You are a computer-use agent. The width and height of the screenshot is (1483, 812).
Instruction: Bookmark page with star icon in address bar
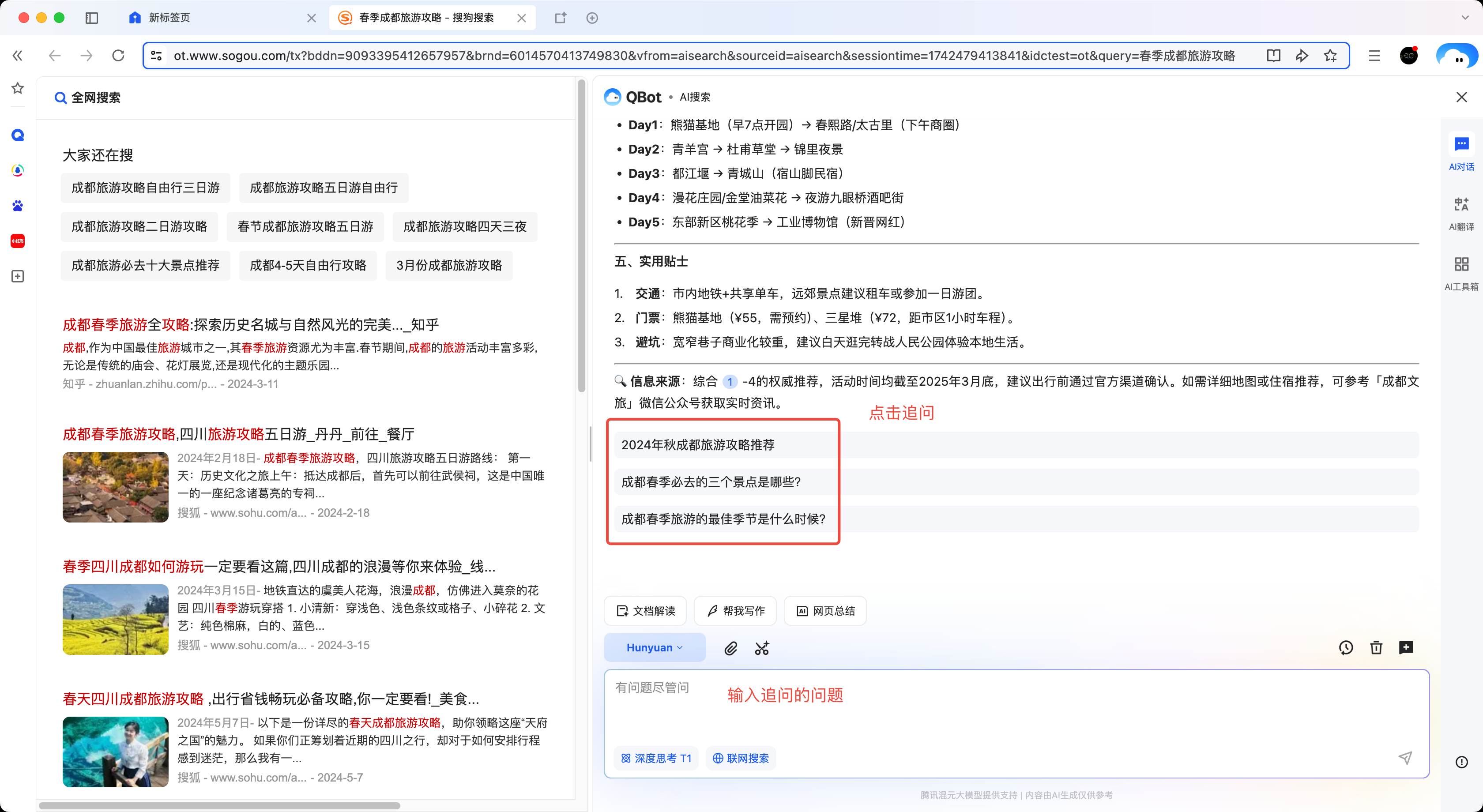point(1330,56)
